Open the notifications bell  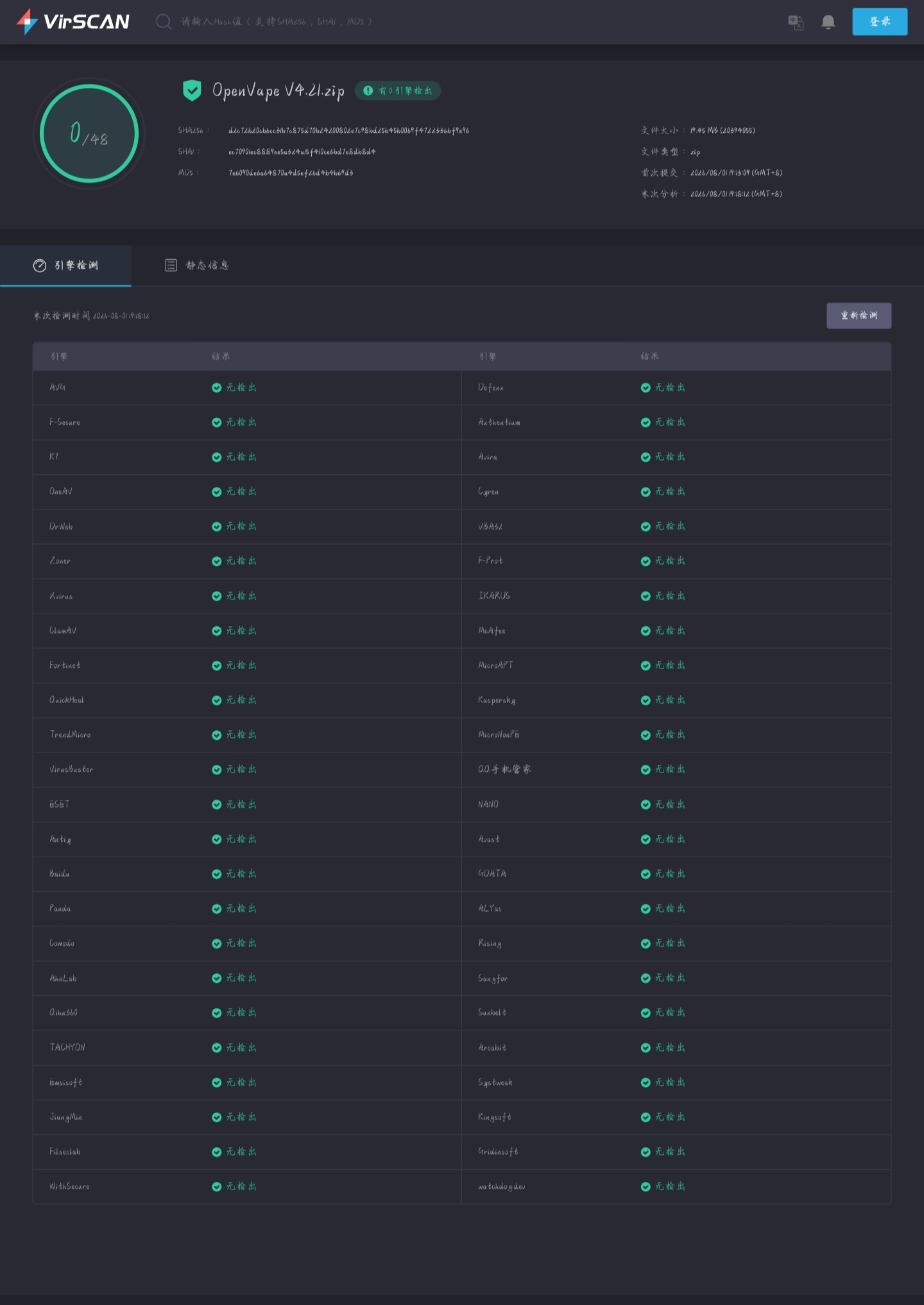click(828, 22)
